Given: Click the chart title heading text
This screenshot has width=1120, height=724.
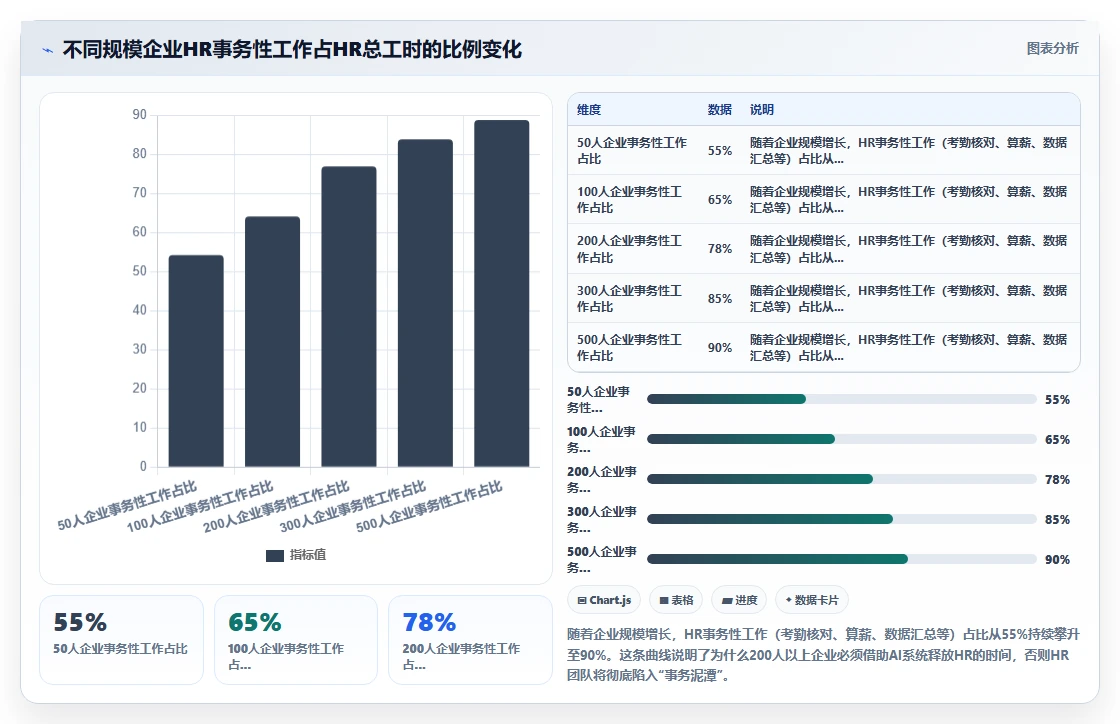Looking at the screenshot, I should pyautogui.click(x=292, y=49).
